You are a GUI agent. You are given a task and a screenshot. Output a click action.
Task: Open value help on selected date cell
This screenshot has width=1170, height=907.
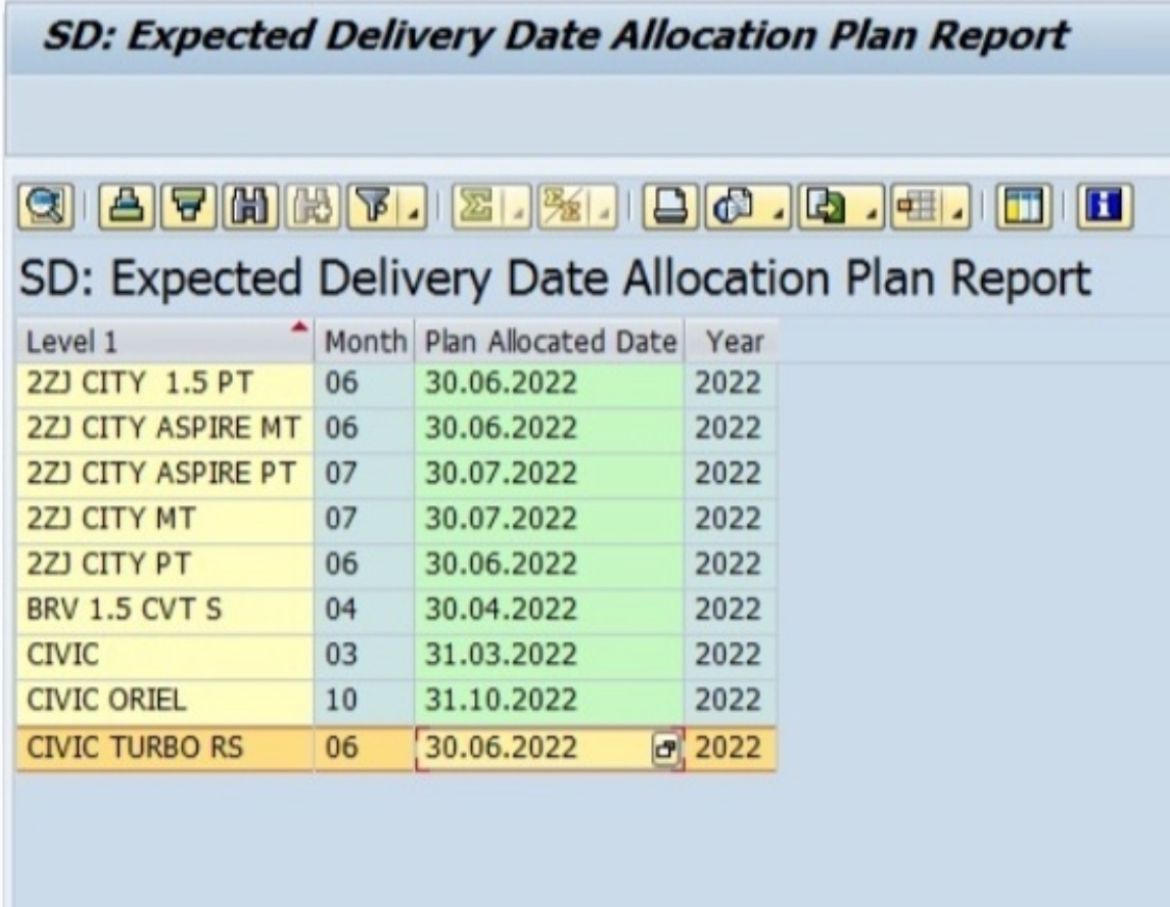[665, 748]
